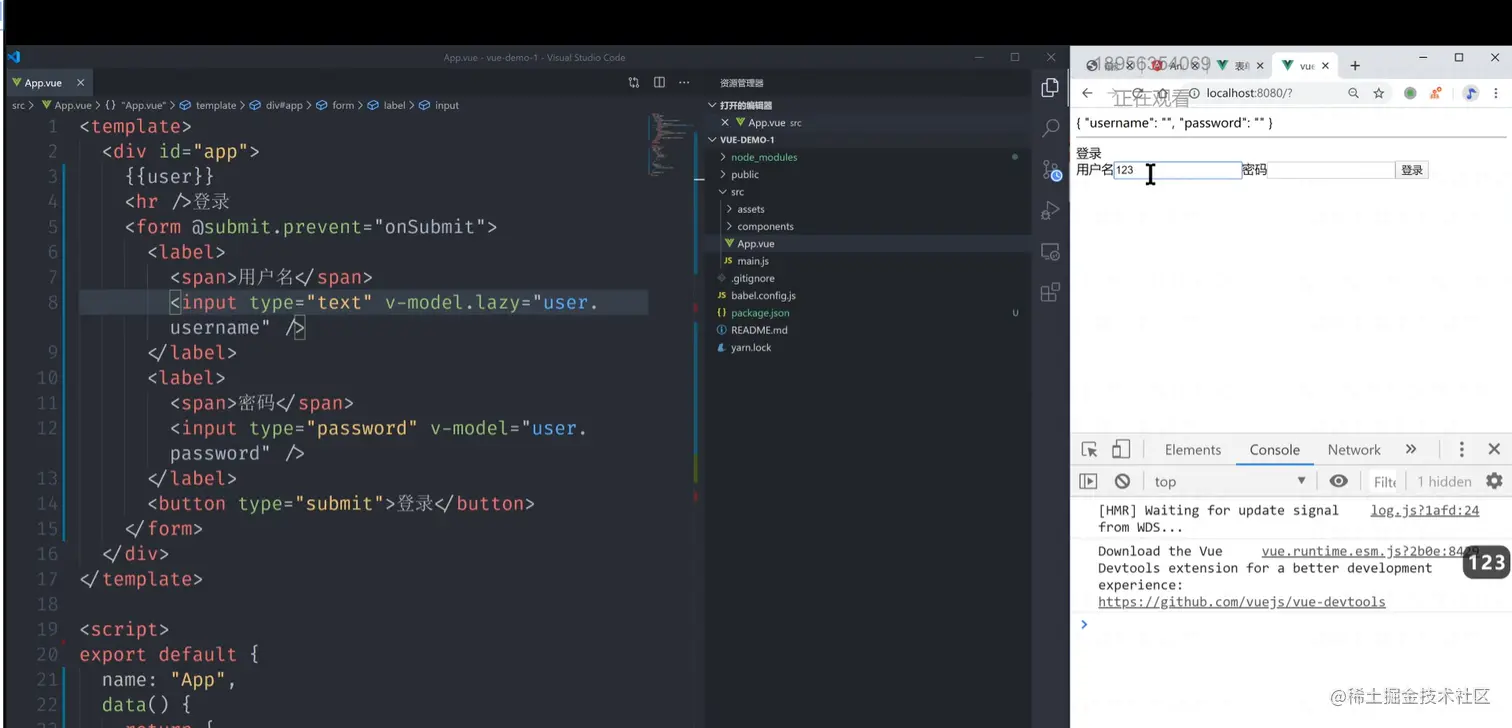Image resolution: width=1512 pixels, height=728 pixels.
Task: Collapse the src folder
Action: pyautogui.click(x=737, y=192)
